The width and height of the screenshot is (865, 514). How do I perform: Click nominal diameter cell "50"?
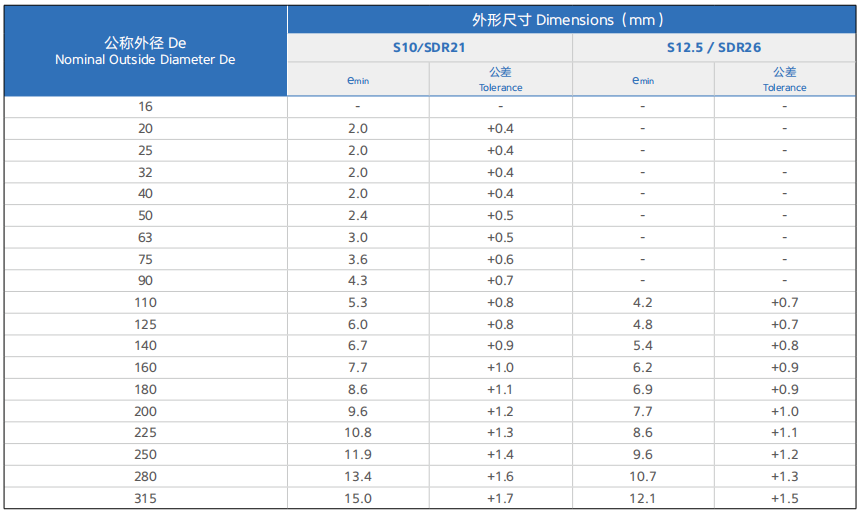coord(146,216)
